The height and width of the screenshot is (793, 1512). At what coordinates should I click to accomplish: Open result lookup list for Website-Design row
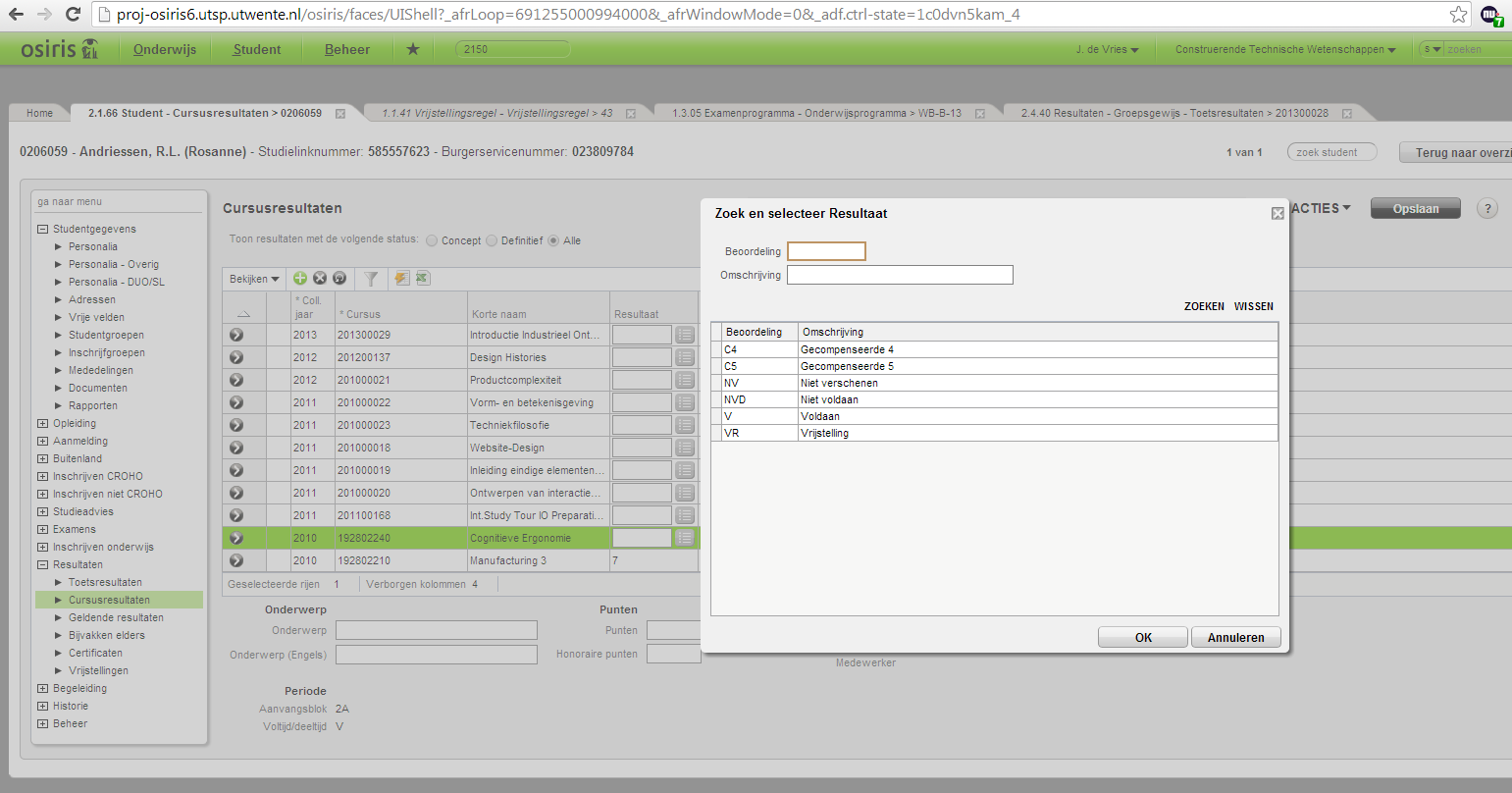685,448
